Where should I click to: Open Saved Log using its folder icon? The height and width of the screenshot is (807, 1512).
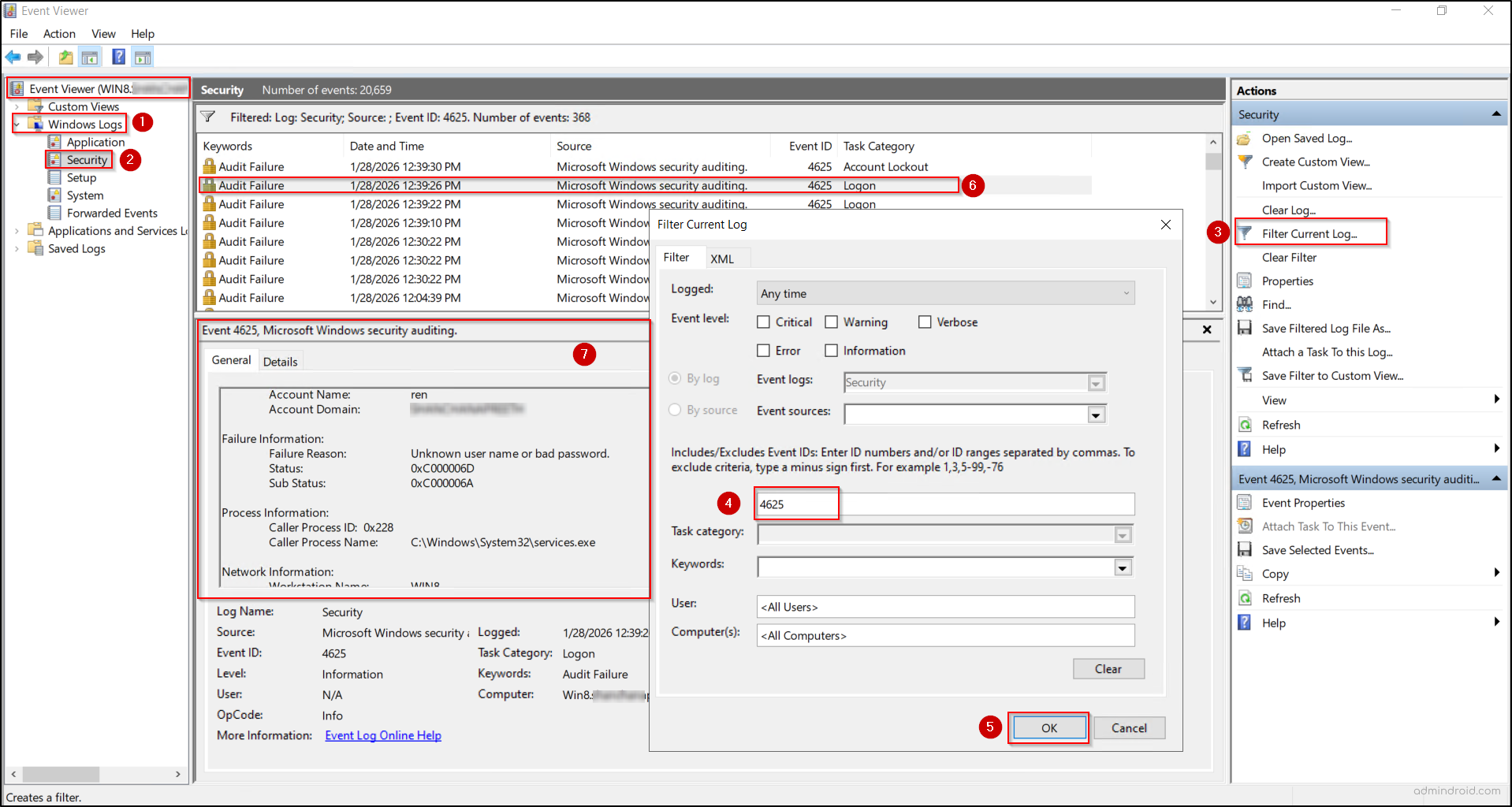pos(1243,138)
